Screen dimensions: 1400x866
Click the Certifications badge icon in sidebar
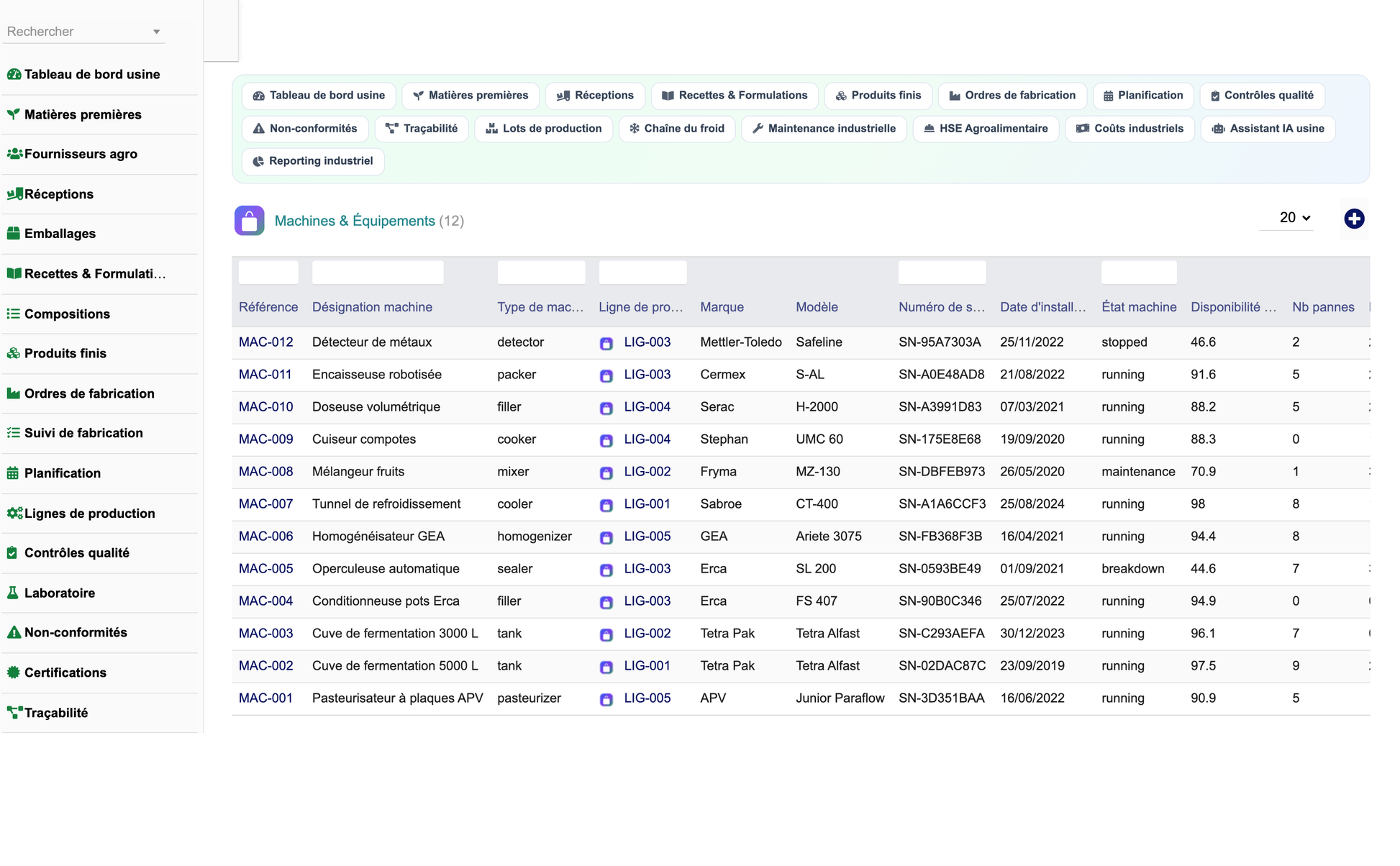(x=13, y=673)
